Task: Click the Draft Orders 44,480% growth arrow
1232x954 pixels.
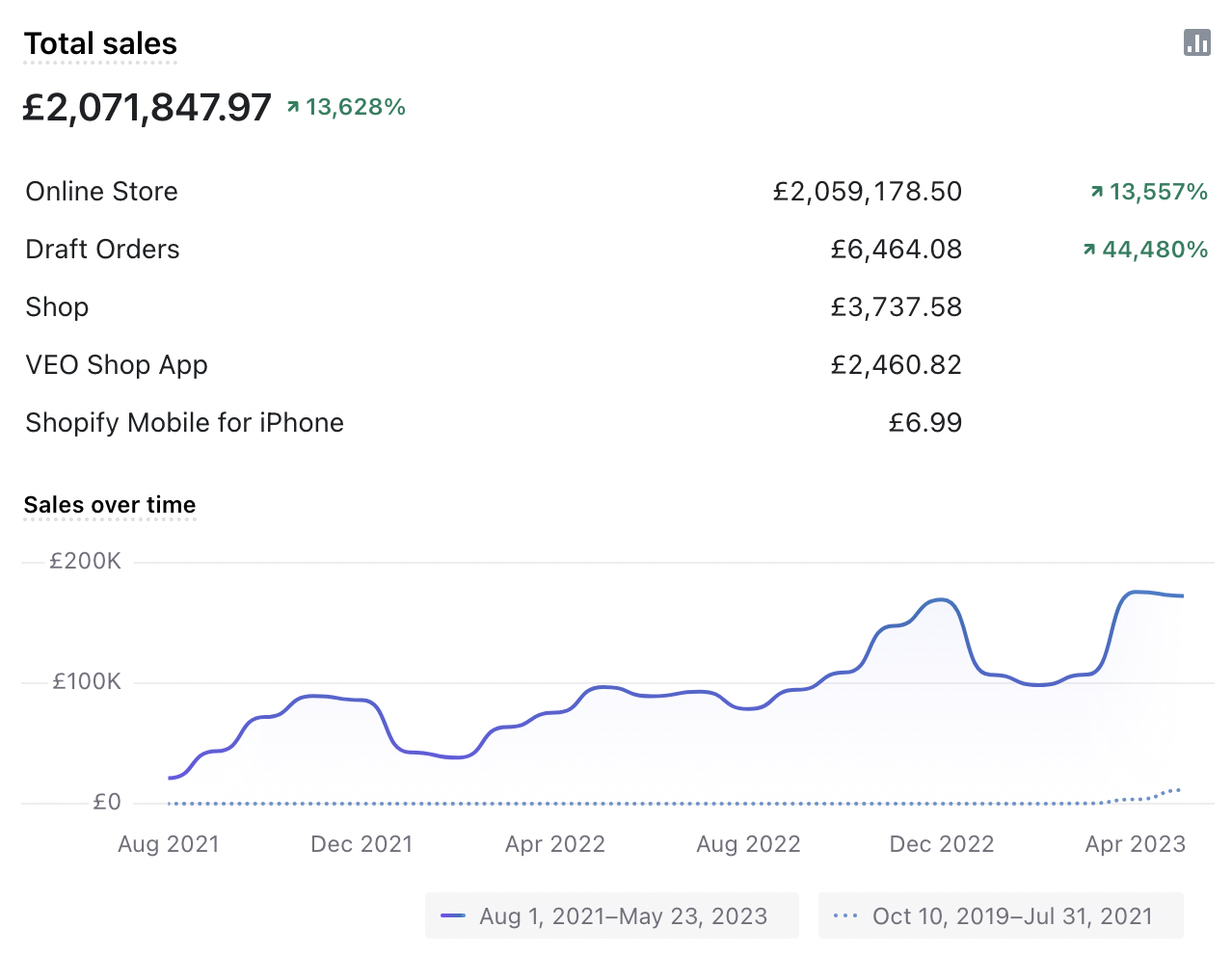Action: (1089, 250)
